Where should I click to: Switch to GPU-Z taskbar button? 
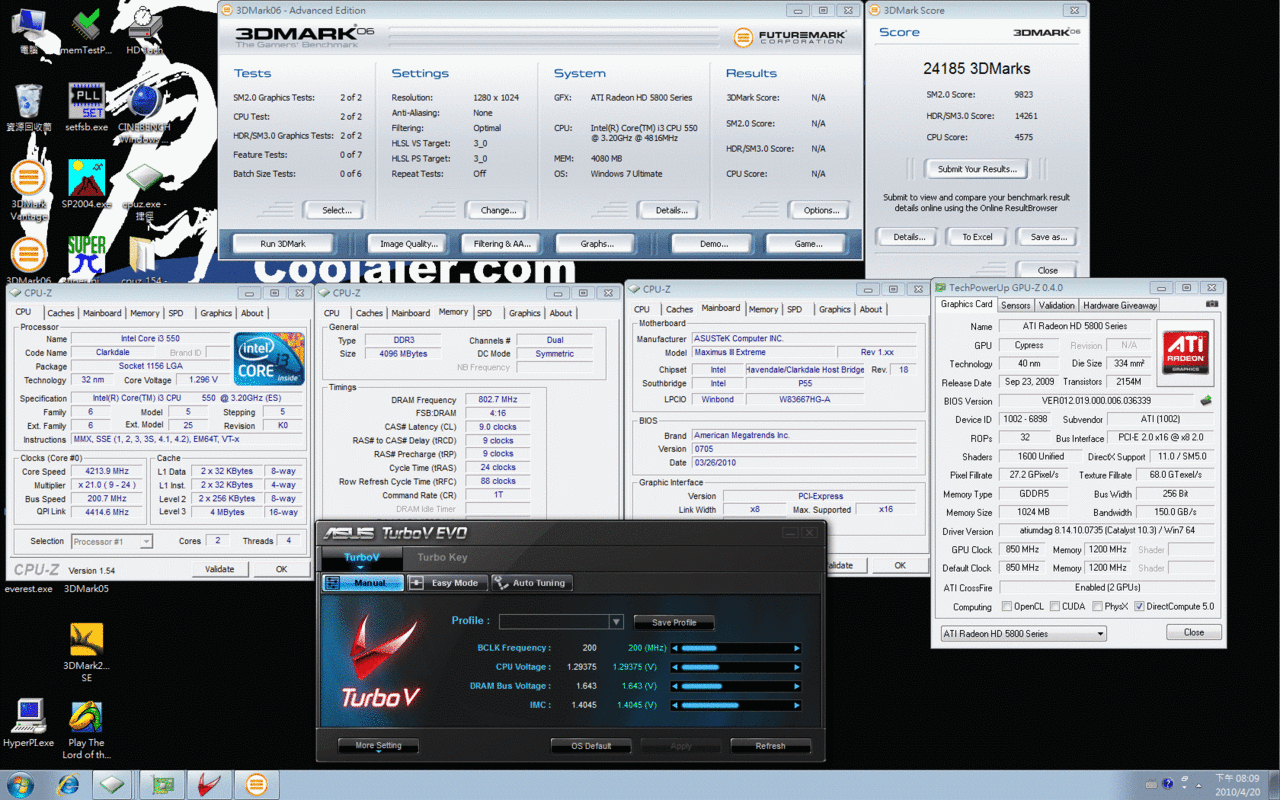161,785
